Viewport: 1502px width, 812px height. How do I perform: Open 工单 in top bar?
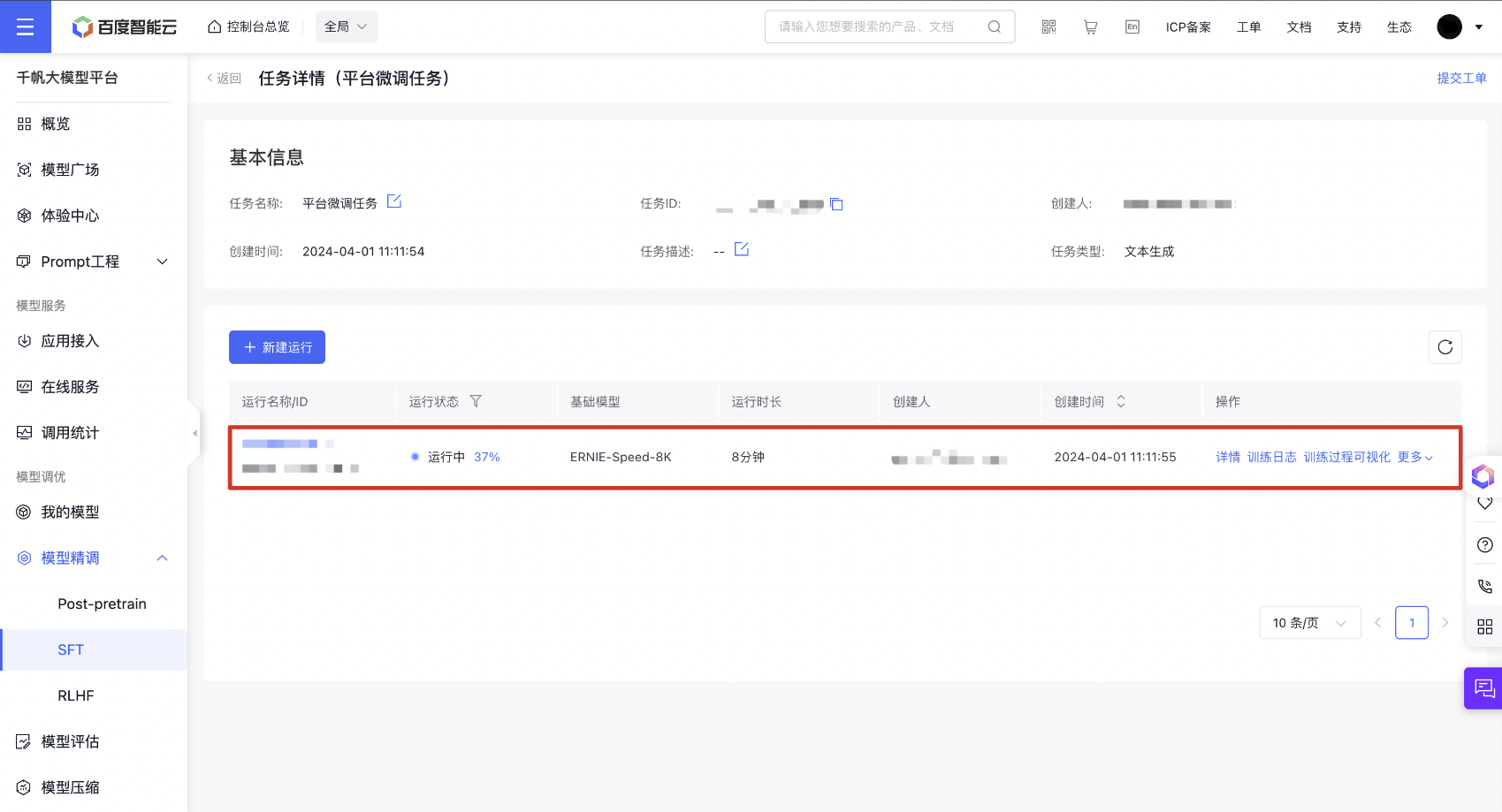[x=1248, y=27]
